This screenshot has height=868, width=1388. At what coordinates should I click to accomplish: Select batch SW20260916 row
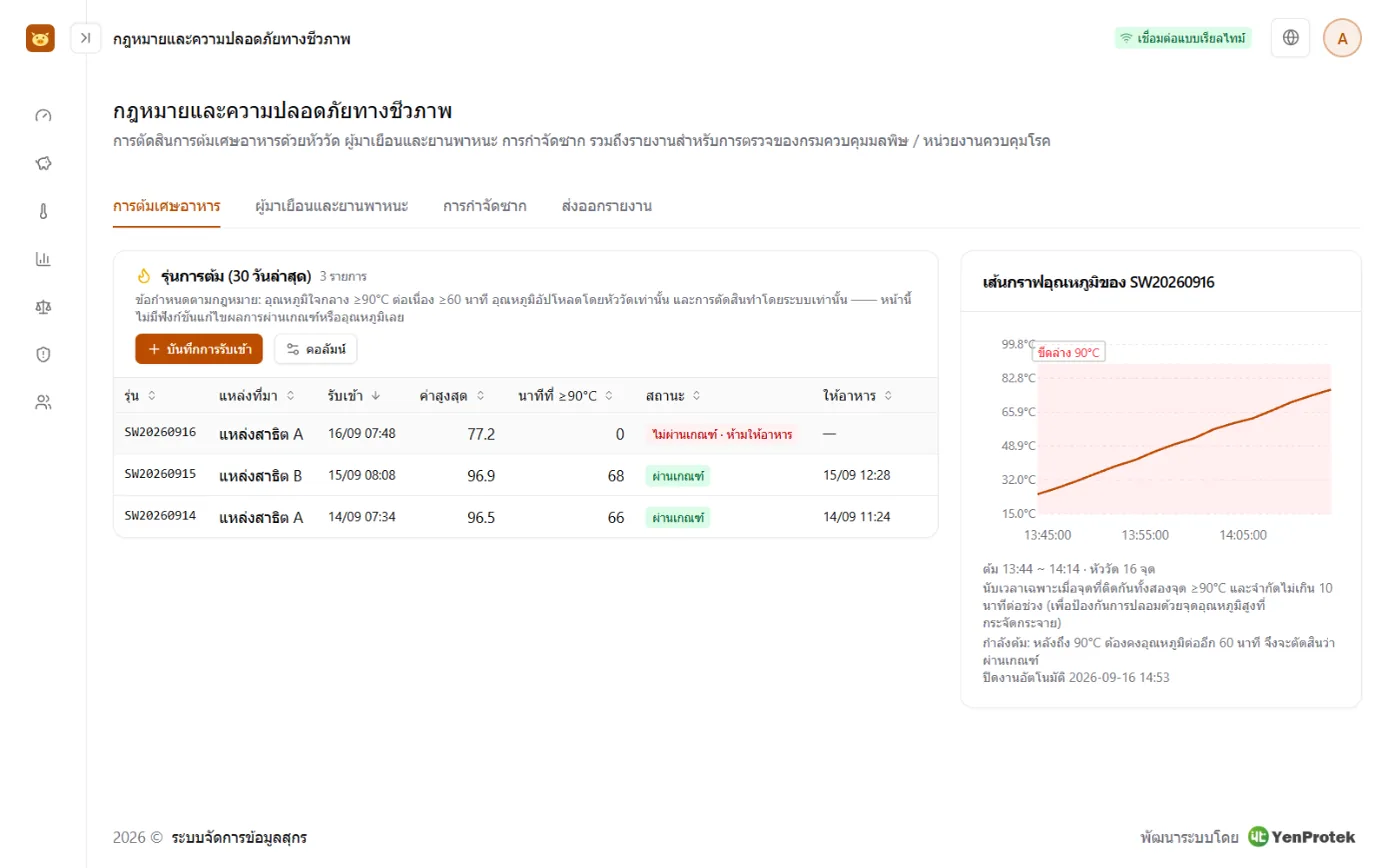[526, 434]
